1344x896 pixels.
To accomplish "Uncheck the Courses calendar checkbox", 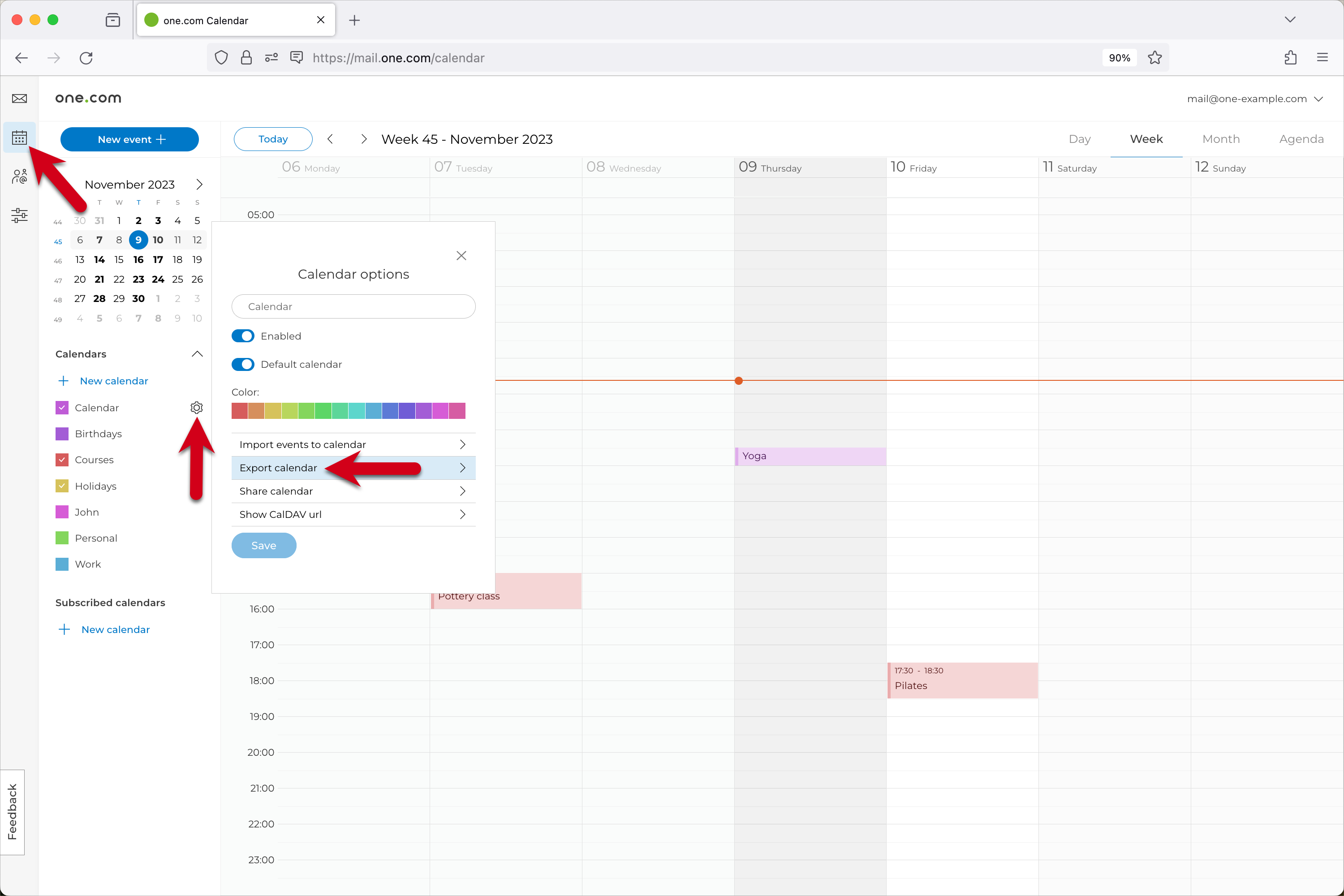I will pos(62,460).
